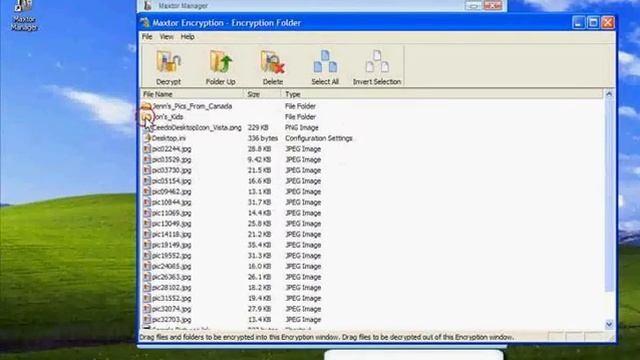Click the file list scroll down arrow
The image size is (640, 360).
point(609,324)
